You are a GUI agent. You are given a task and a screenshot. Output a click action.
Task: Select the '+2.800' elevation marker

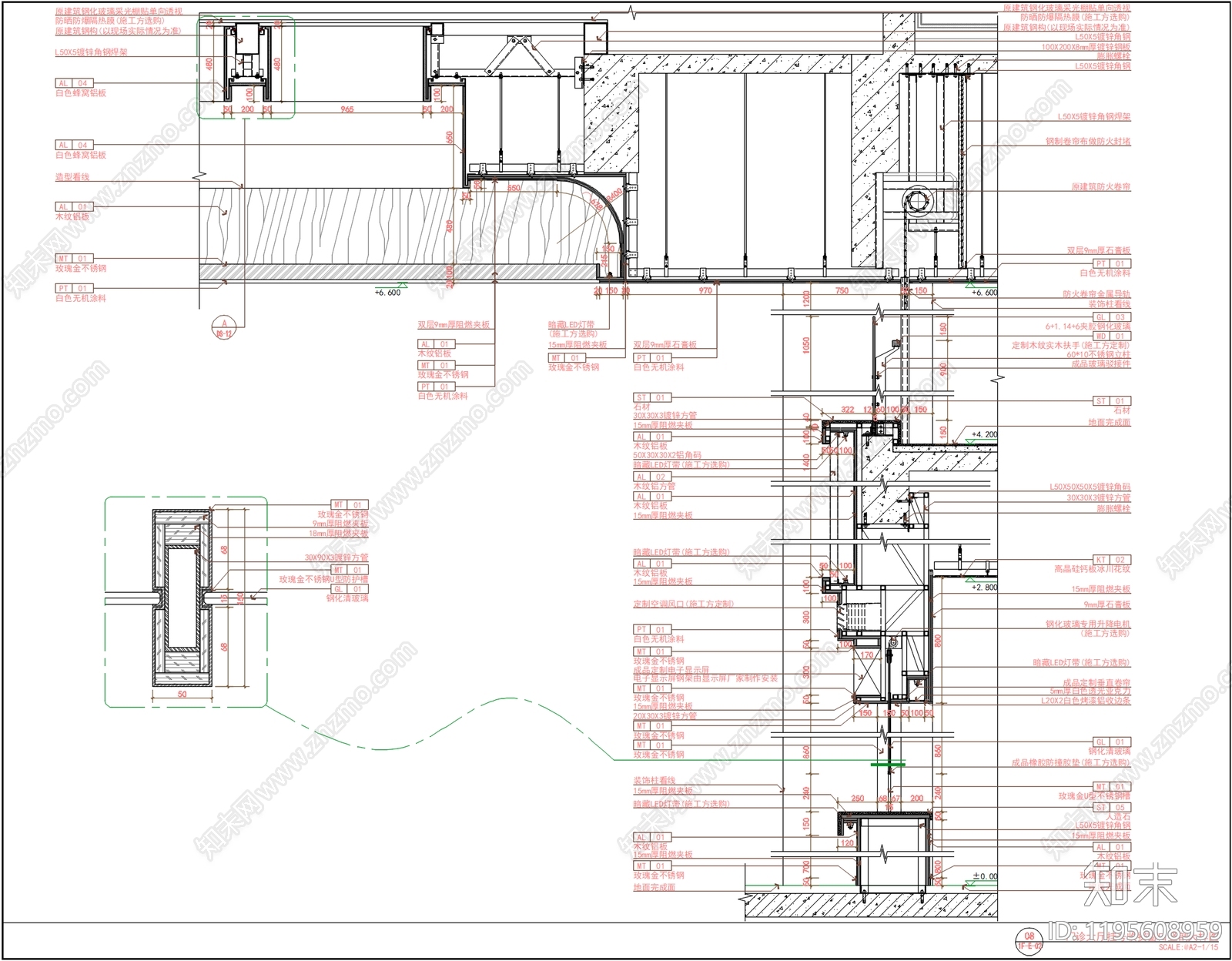(x=984, y=588)
